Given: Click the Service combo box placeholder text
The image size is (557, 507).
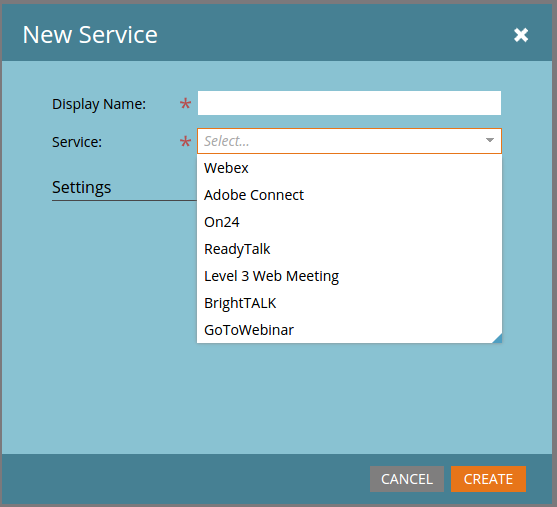Looking at the screenshot, I should [x=227, y=141].
